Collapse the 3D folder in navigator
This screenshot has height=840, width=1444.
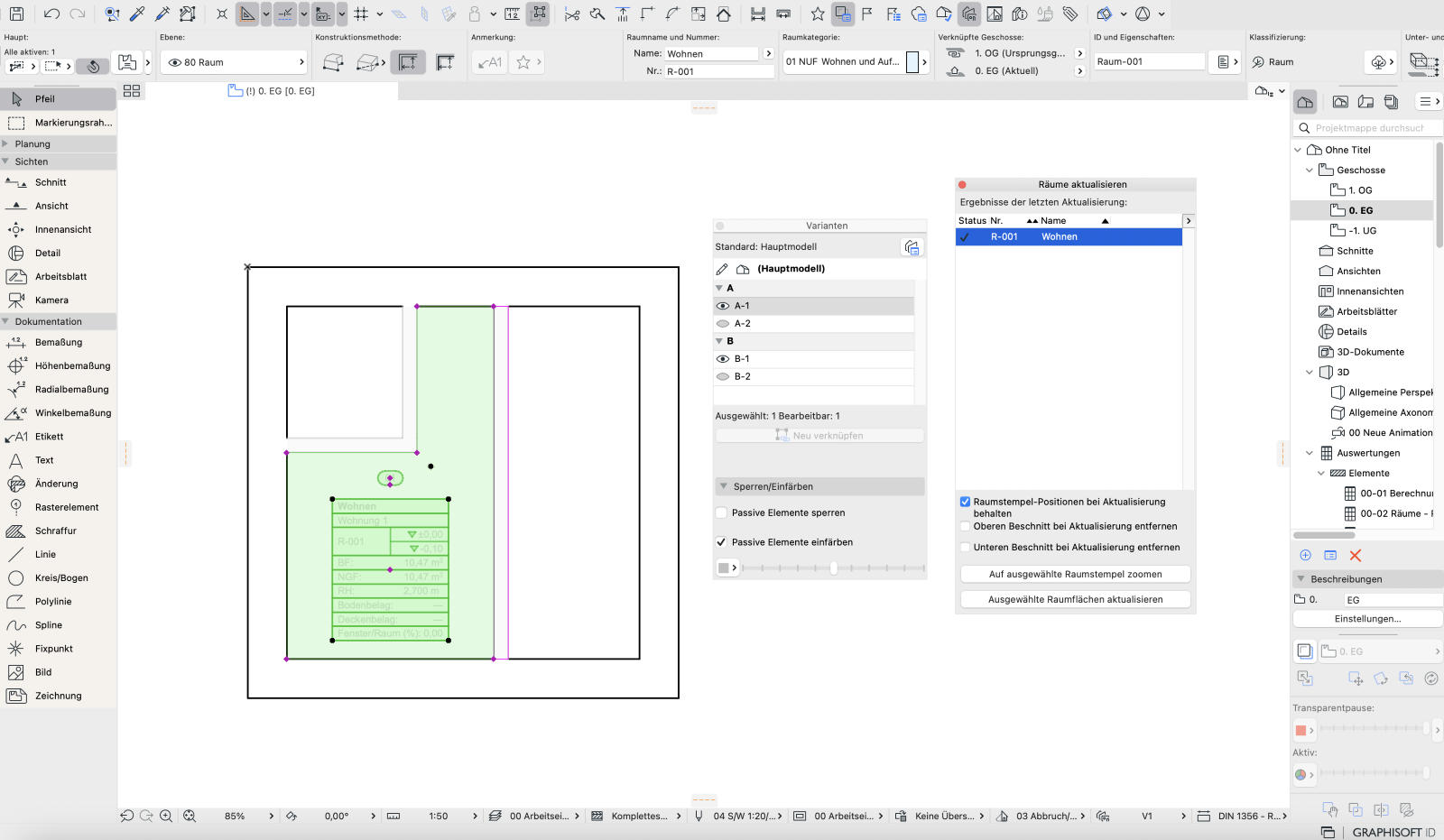click(1310, 372)
